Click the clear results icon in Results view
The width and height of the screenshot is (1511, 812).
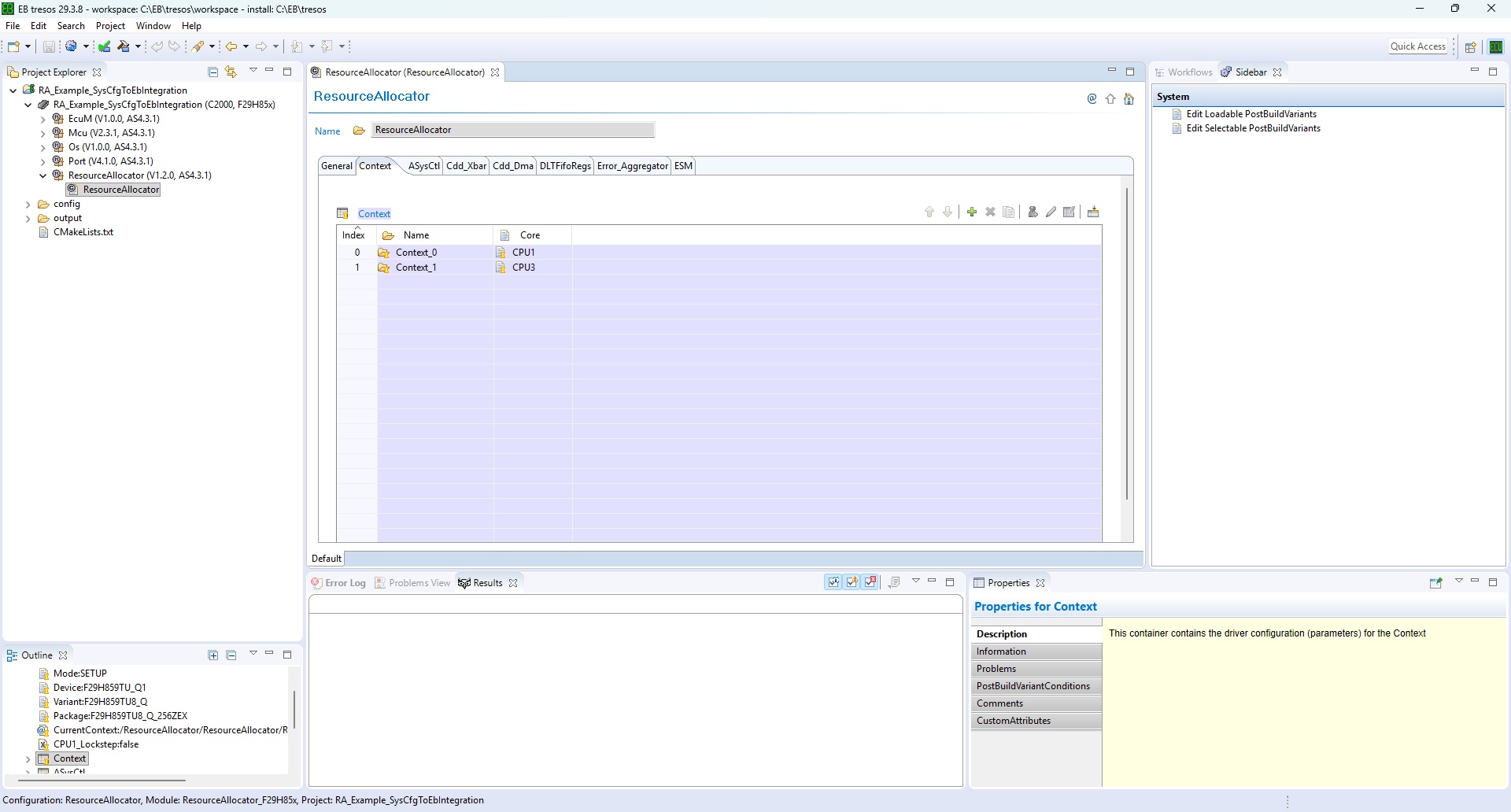[x=894, y=582]
